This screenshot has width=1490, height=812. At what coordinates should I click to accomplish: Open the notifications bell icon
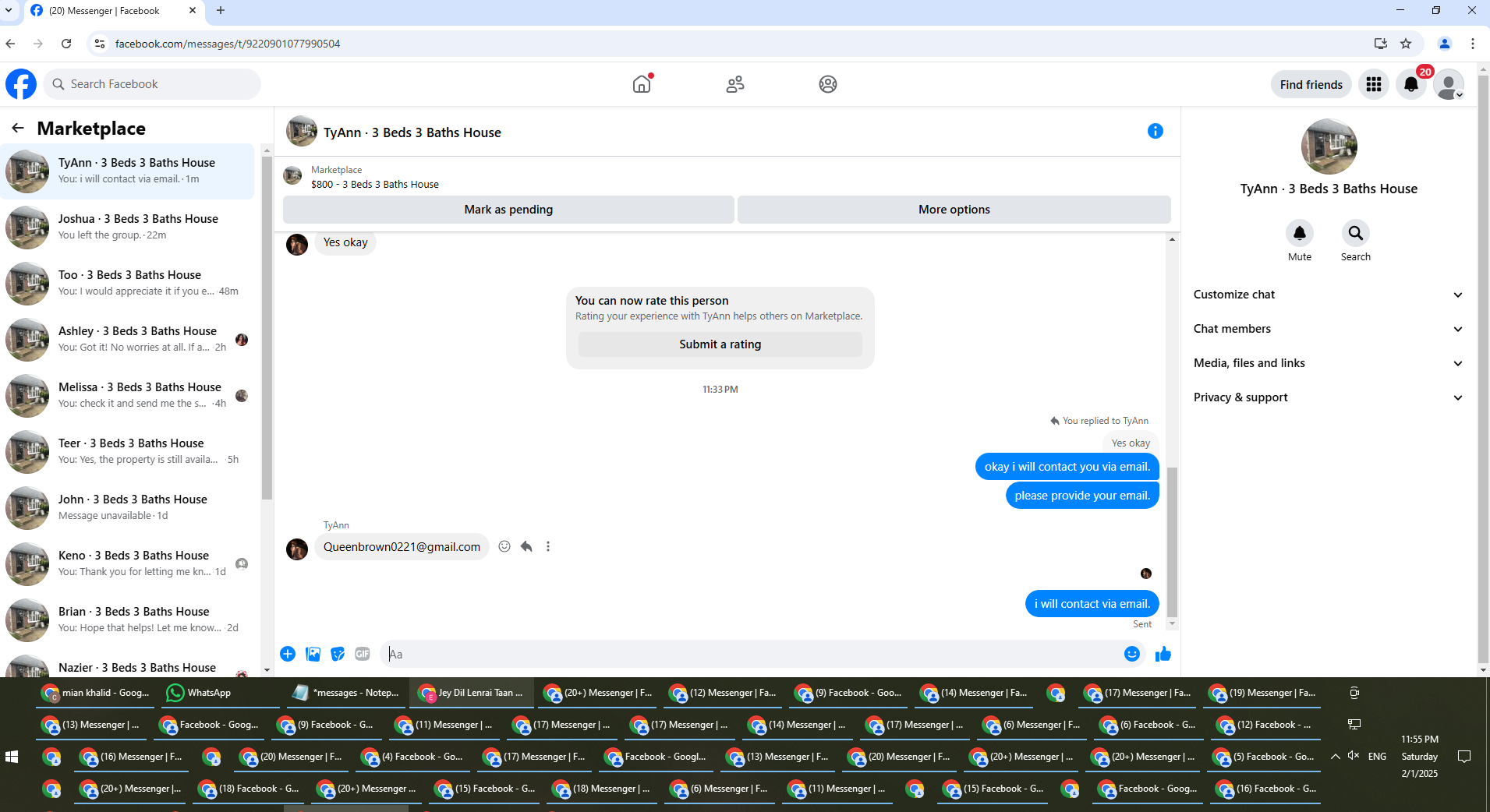[1411, 84]
